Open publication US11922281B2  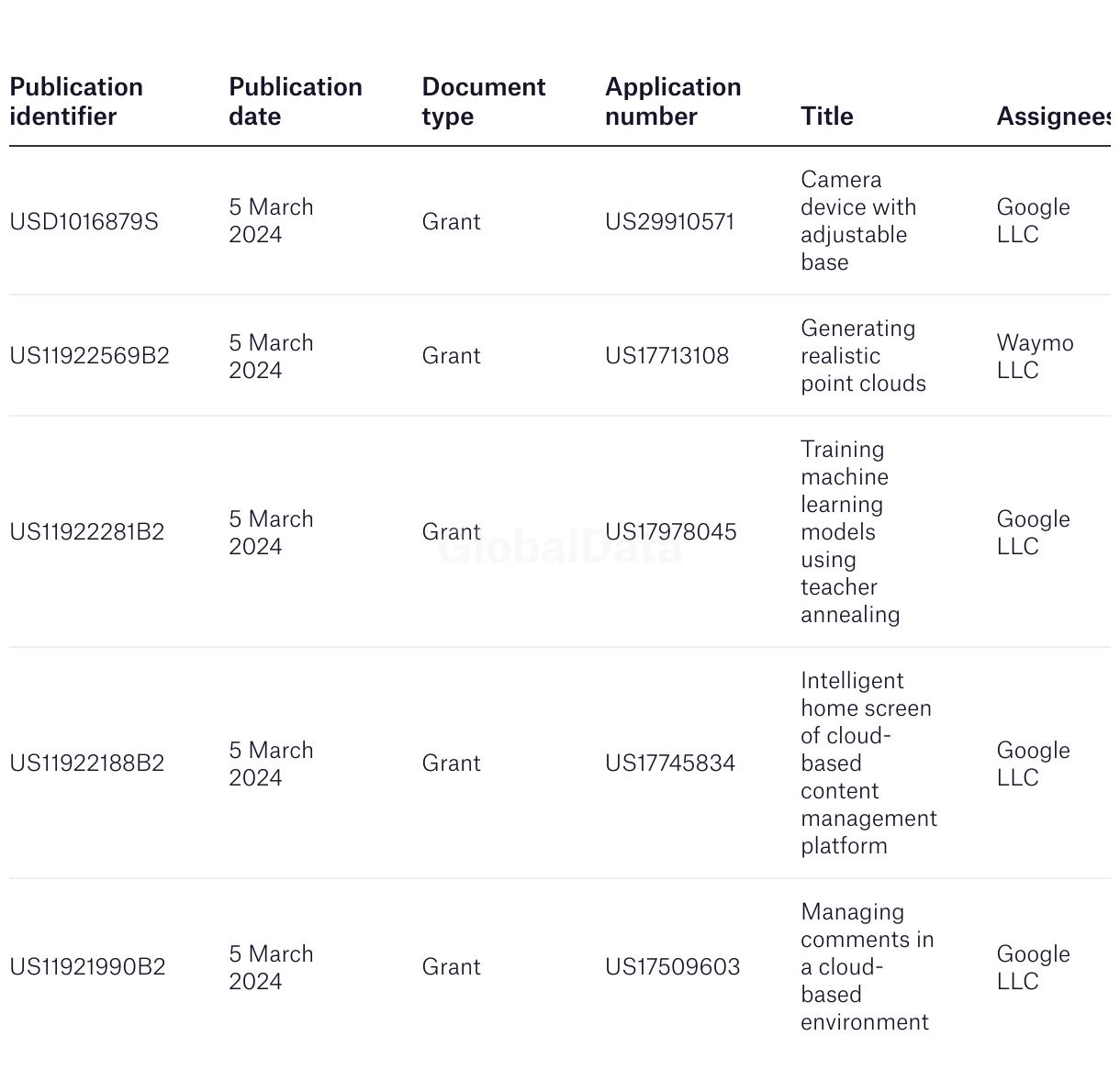tap(86, 532)
